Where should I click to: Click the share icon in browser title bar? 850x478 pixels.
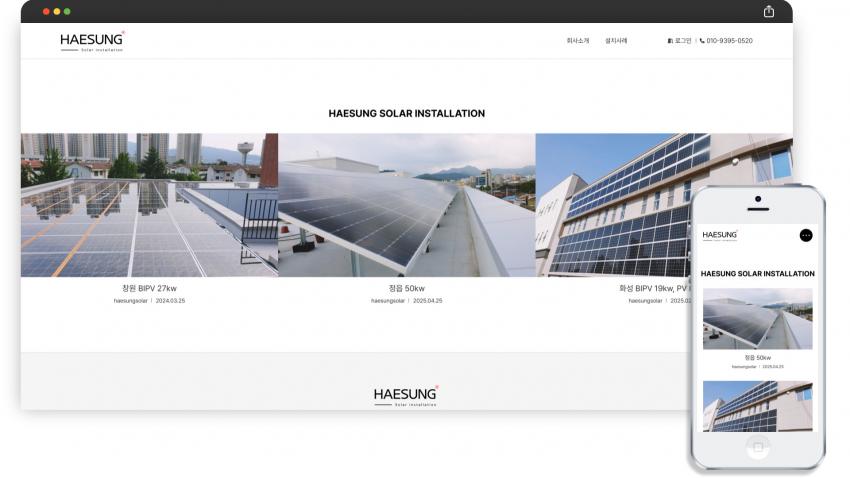(x=769, y=11)
